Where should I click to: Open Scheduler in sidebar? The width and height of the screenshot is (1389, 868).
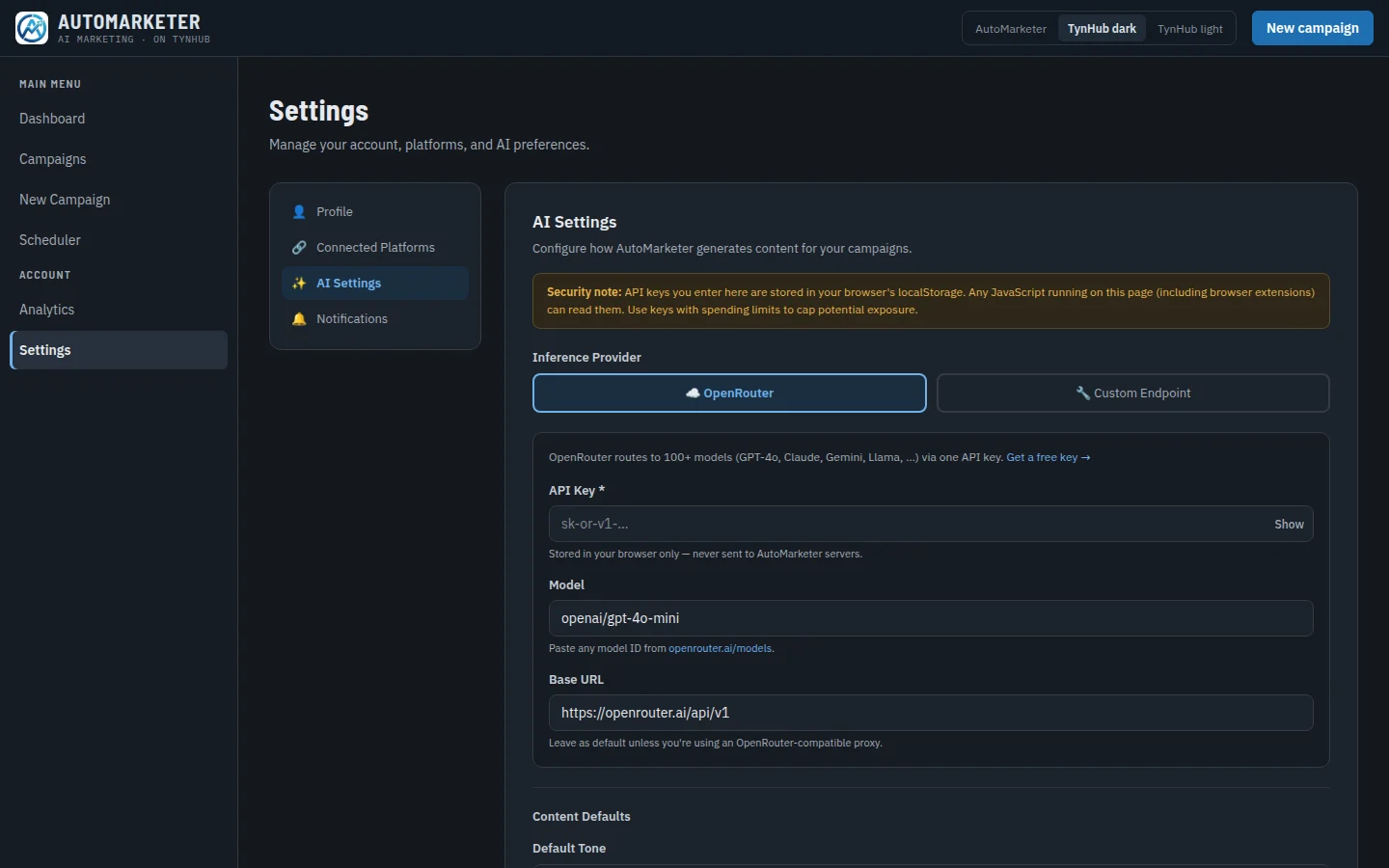coord(119,240)
